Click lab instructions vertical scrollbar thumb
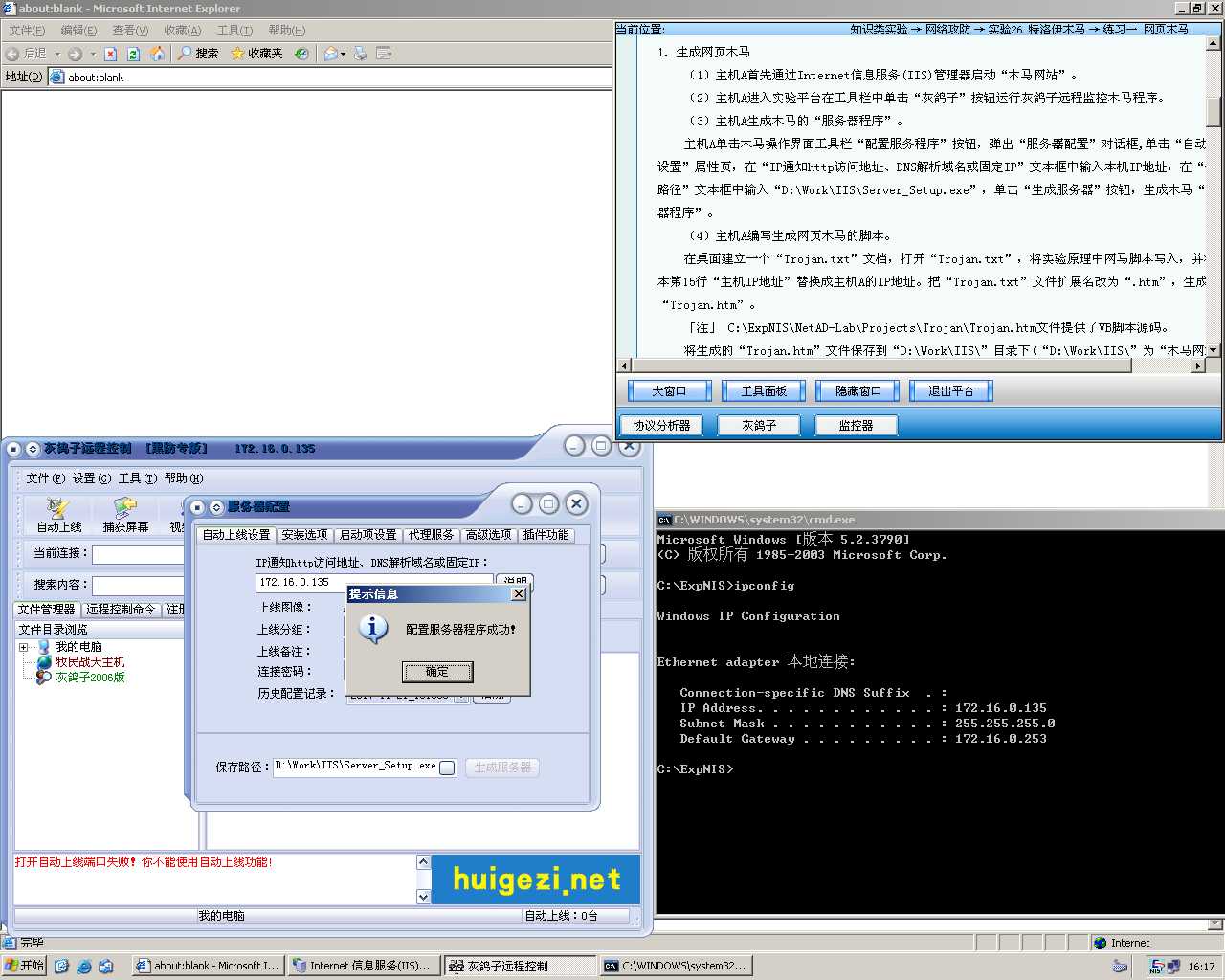The height and width of the screenshot is (980, 1225). point(1214,112)
